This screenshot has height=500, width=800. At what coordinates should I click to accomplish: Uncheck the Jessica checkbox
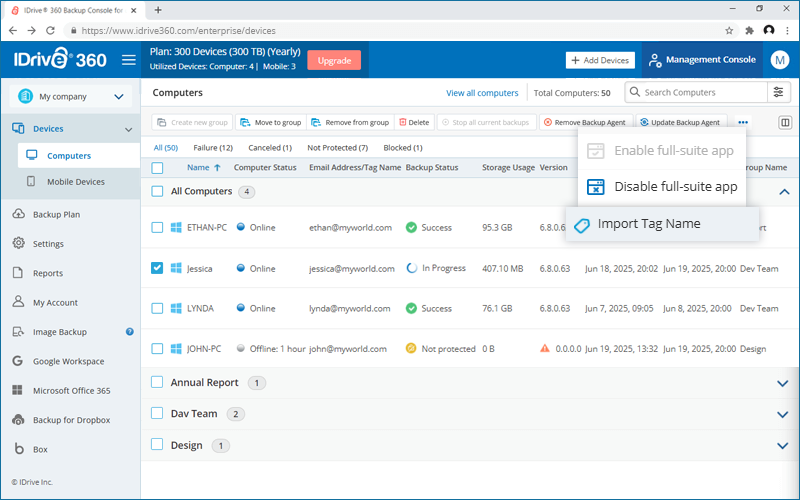157,268
